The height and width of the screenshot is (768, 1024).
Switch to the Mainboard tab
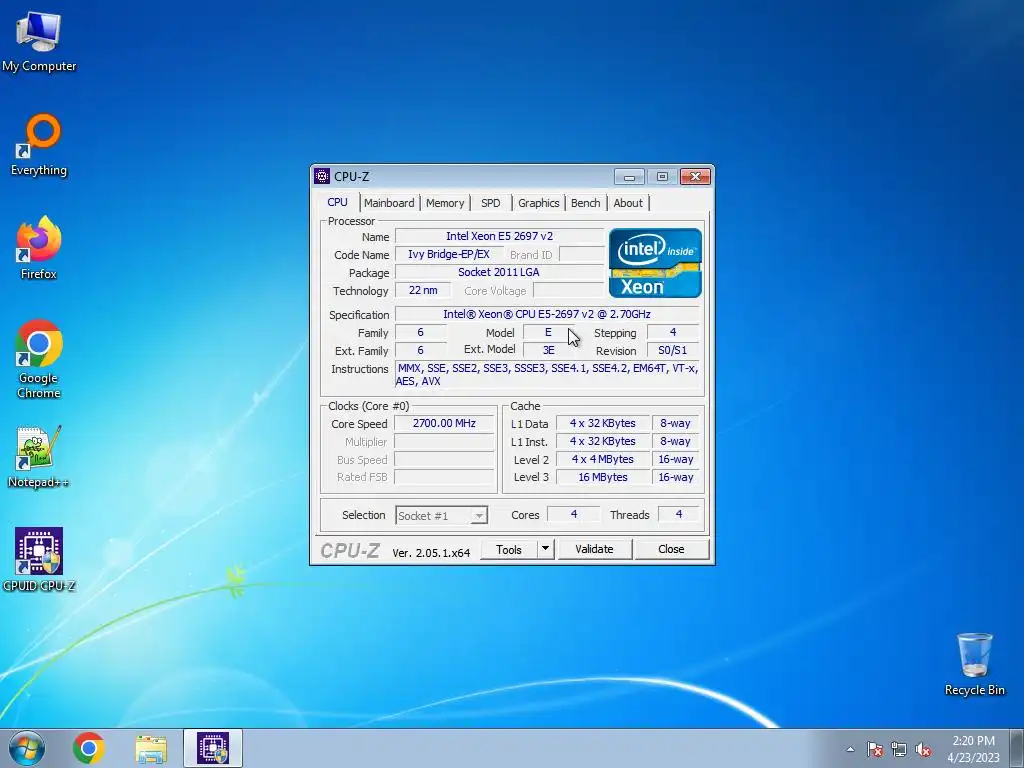[x=389, y=203]
